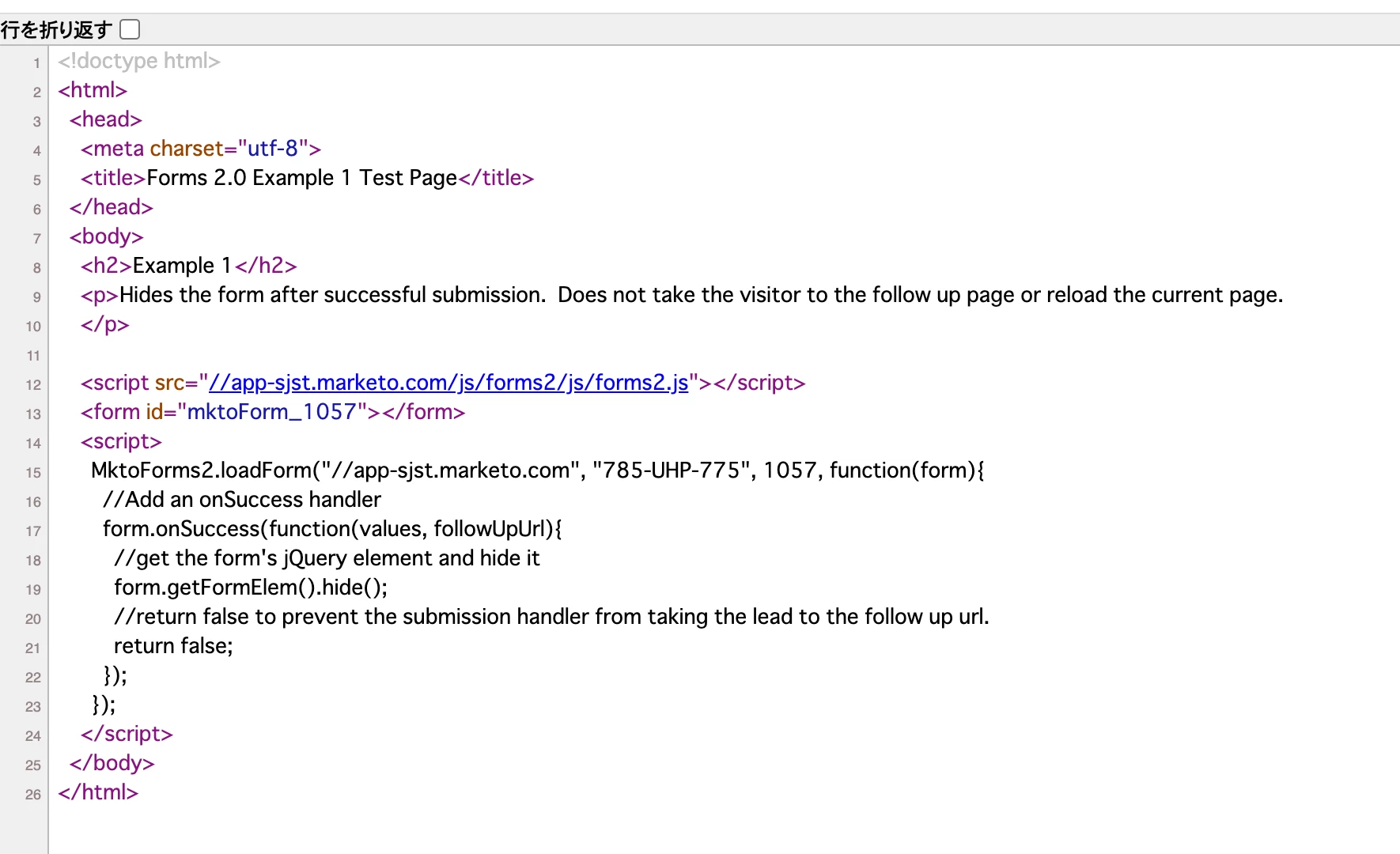Click the closing '</p>' tag on line 10
The image size is (1400, 854).
pos(104,324)
